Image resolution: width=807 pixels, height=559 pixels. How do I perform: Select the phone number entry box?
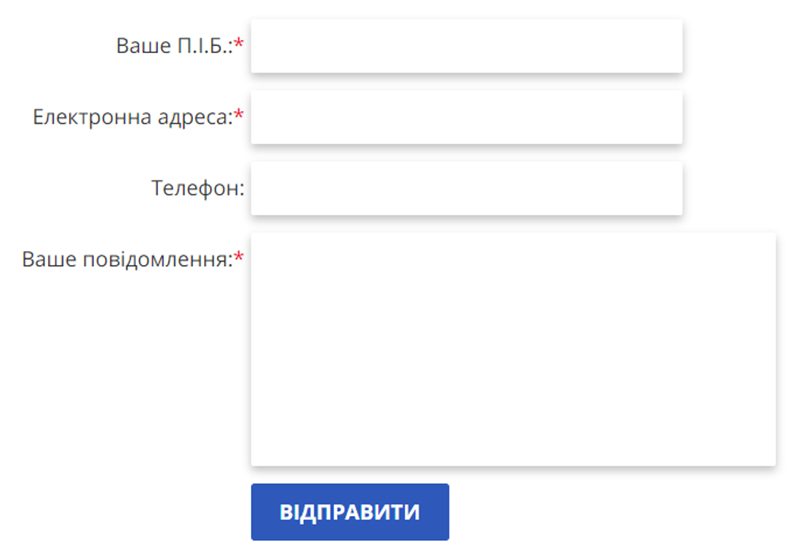466,189
